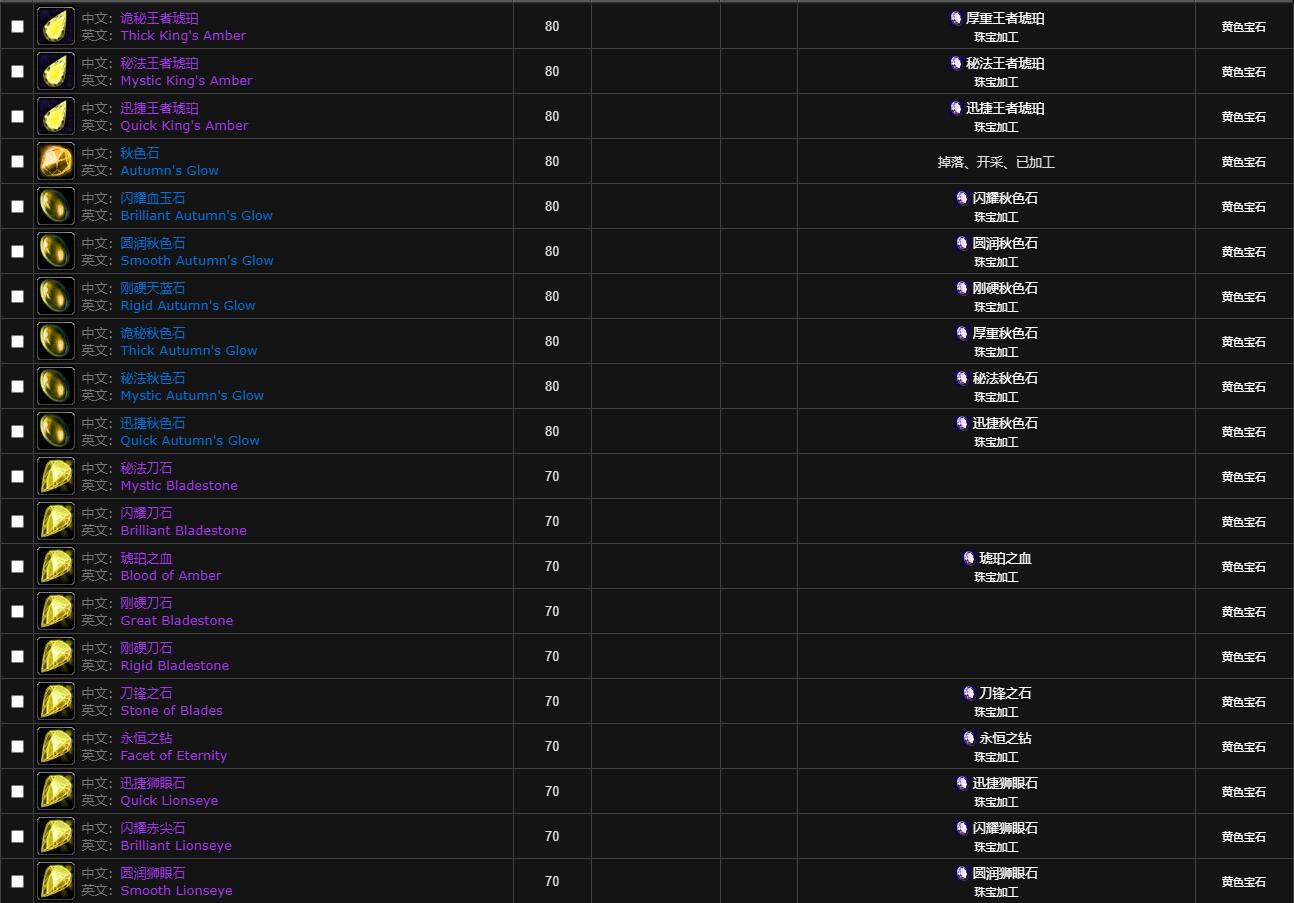This screenshot has height=903, width=1294.
Task: Click the 掉落、开采、已加工 source text
Action: 996,161
